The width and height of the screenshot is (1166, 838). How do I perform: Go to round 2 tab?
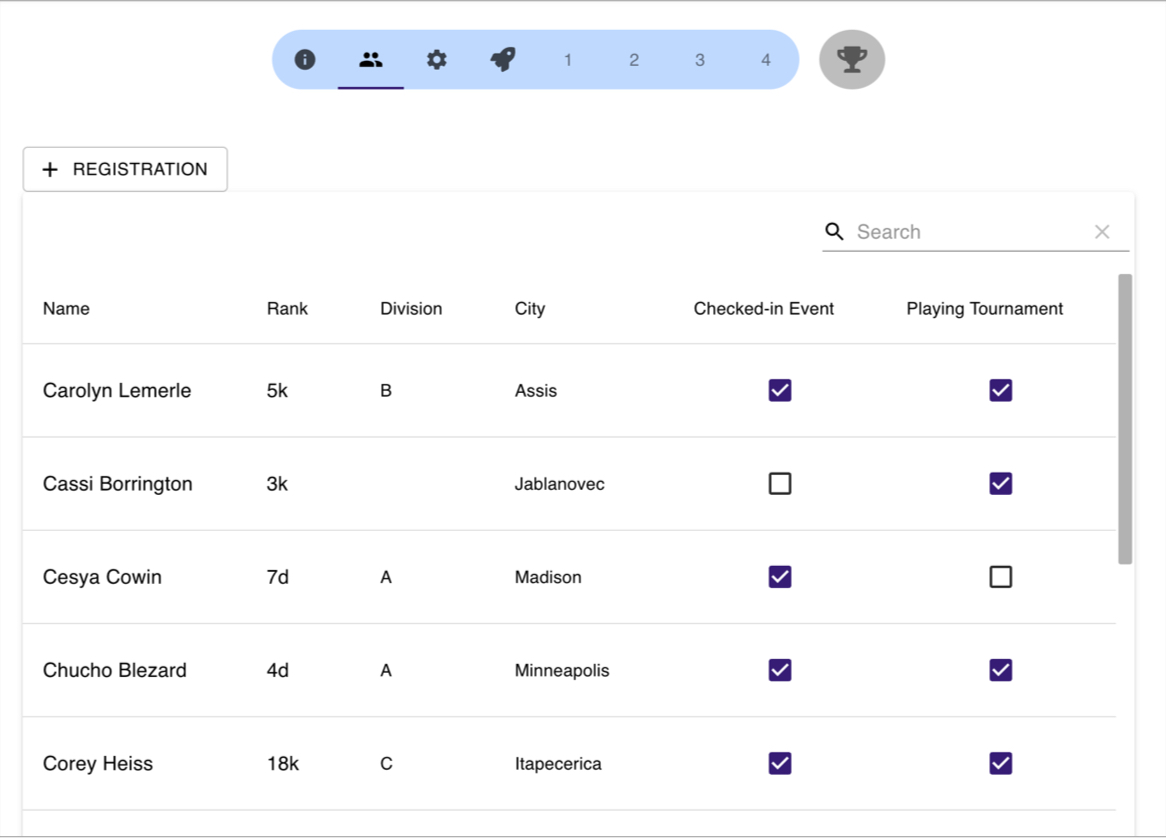(634, 60)
